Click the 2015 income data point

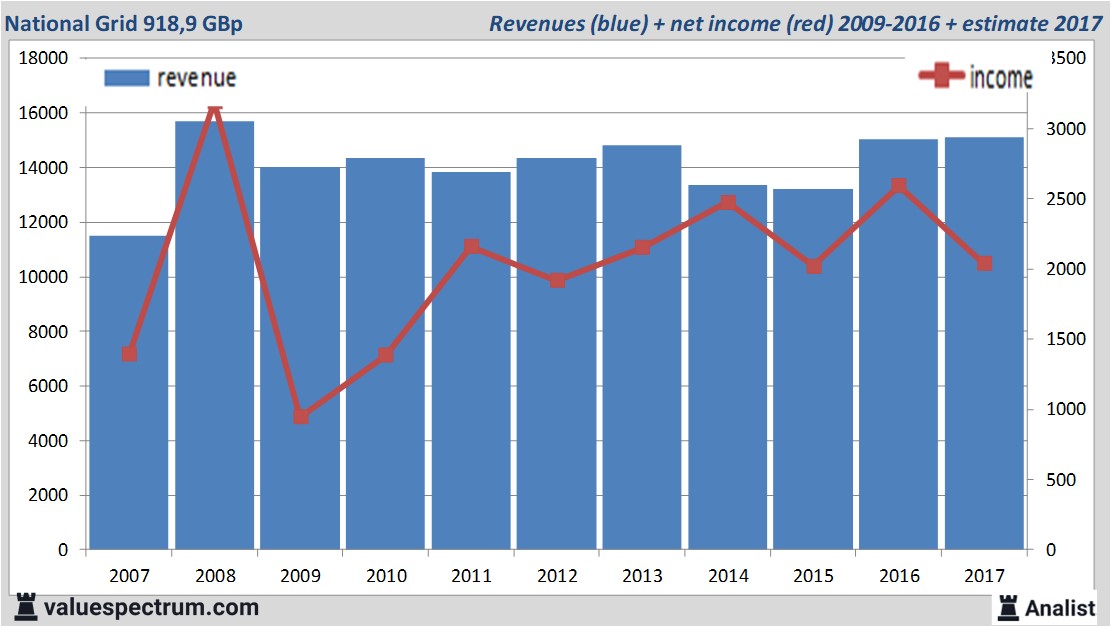click(814, 266)
